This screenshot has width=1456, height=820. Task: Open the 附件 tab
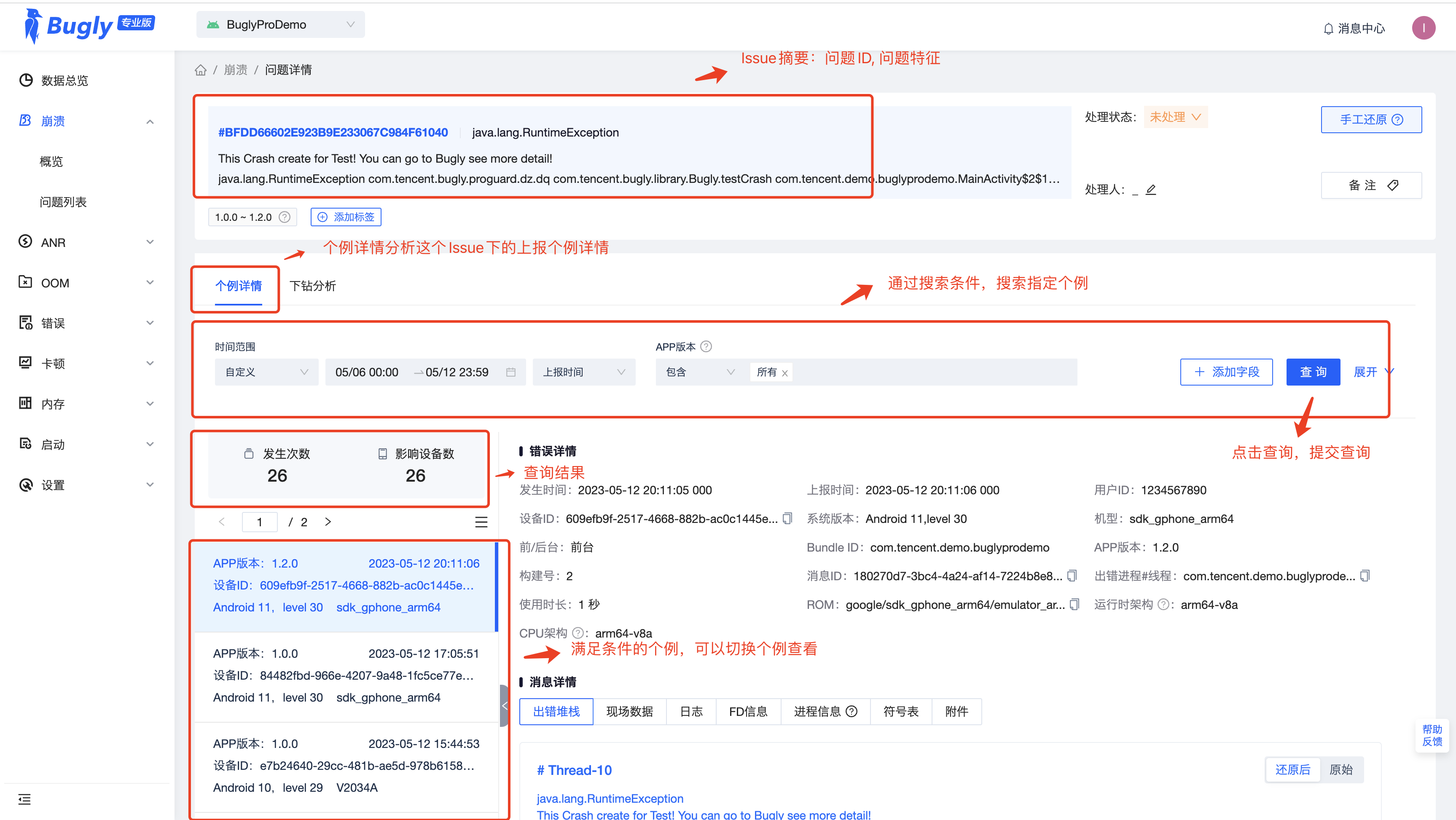[956, 712]
